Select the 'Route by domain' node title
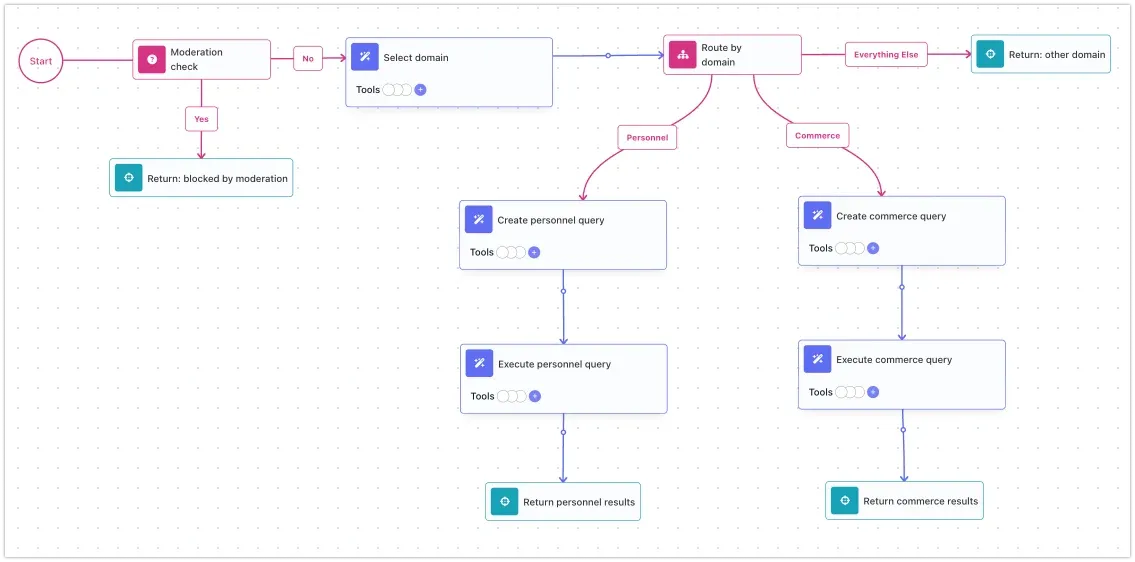Viewport: 1135px width, 562px height. [722, 55]
